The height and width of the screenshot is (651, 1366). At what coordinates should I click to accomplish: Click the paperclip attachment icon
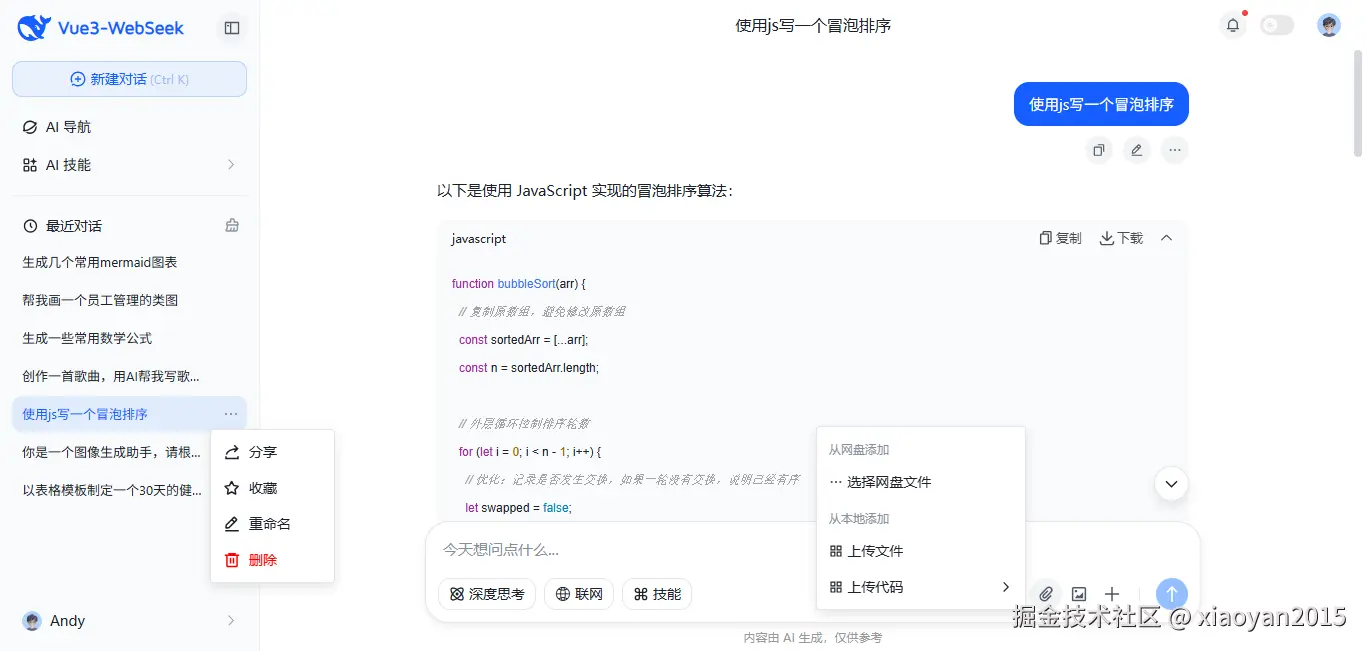coord(1046,593)
